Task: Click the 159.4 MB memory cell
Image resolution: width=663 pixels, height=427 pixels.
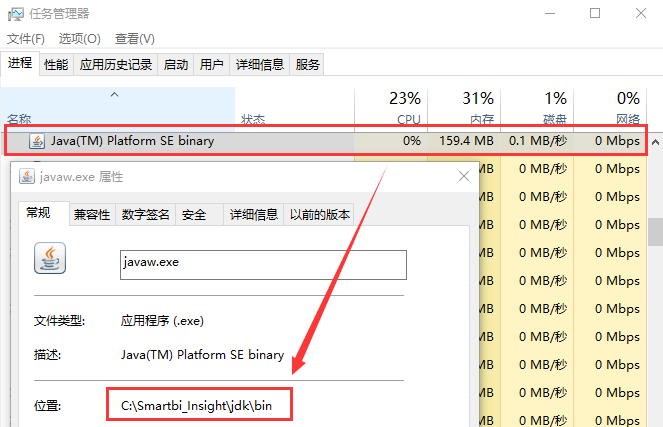Action: tap(466, 141)
